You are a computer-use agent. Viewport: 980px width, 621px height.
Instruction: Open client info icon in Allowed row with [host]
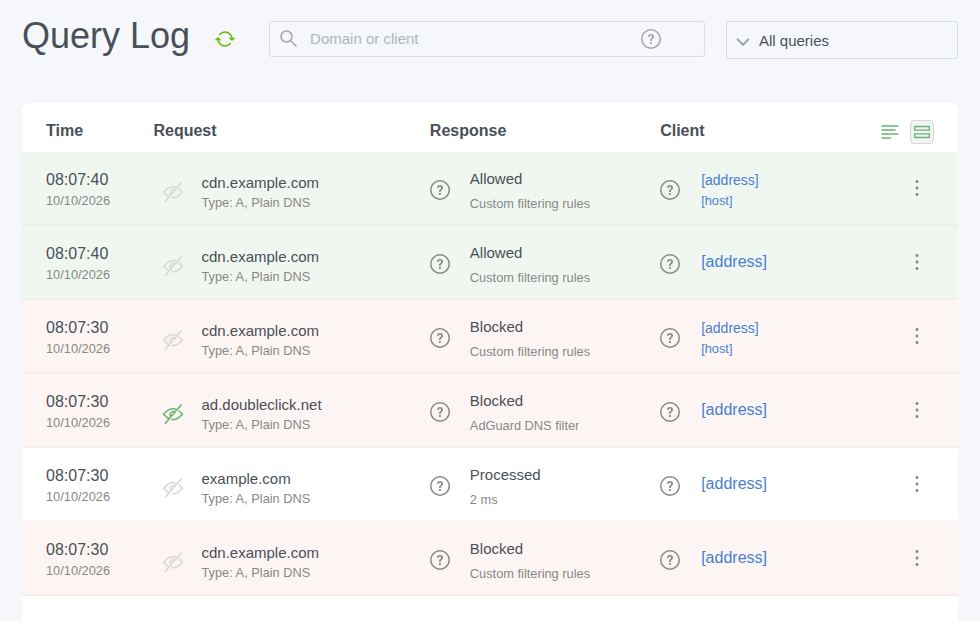(x=670, y=189)
